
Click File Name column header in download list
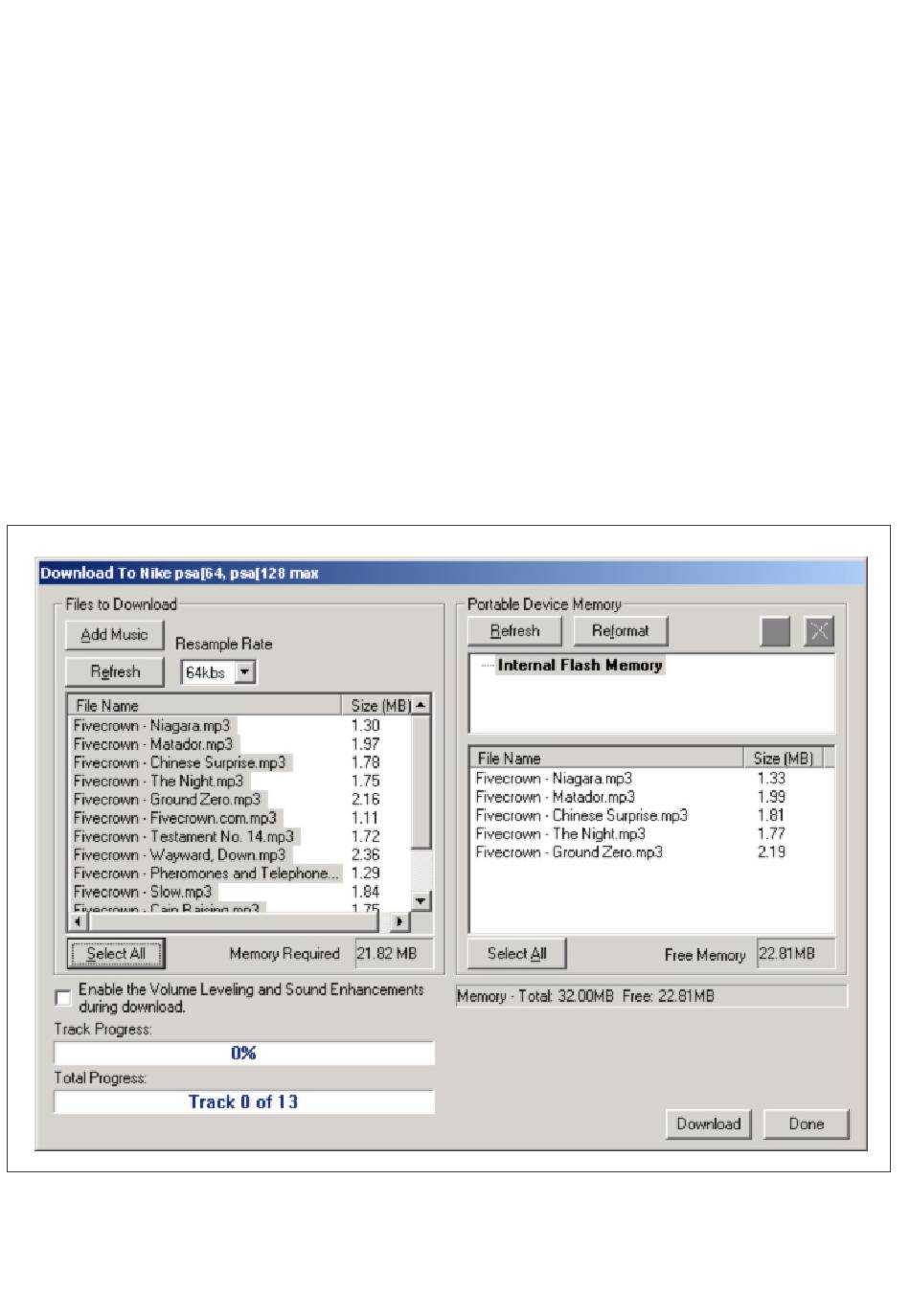pyautogui.click(x=205, y=706)
